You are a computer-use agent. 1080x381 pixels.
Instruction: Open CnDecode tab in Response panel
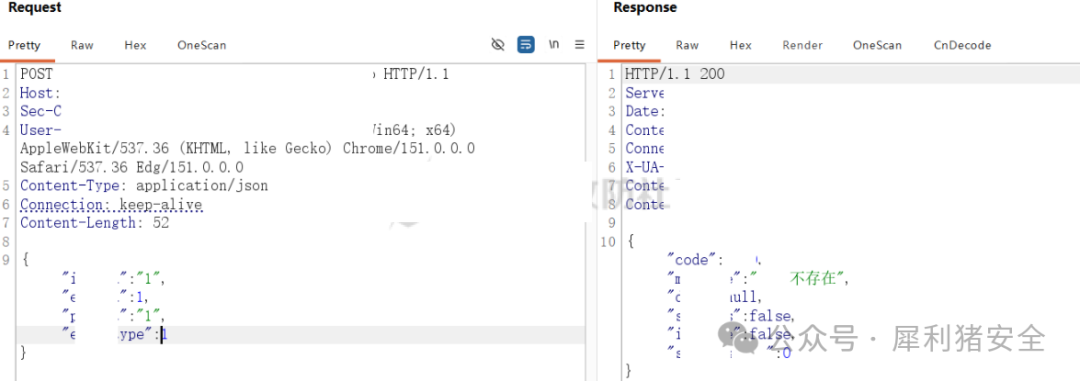tap(962, 45)
